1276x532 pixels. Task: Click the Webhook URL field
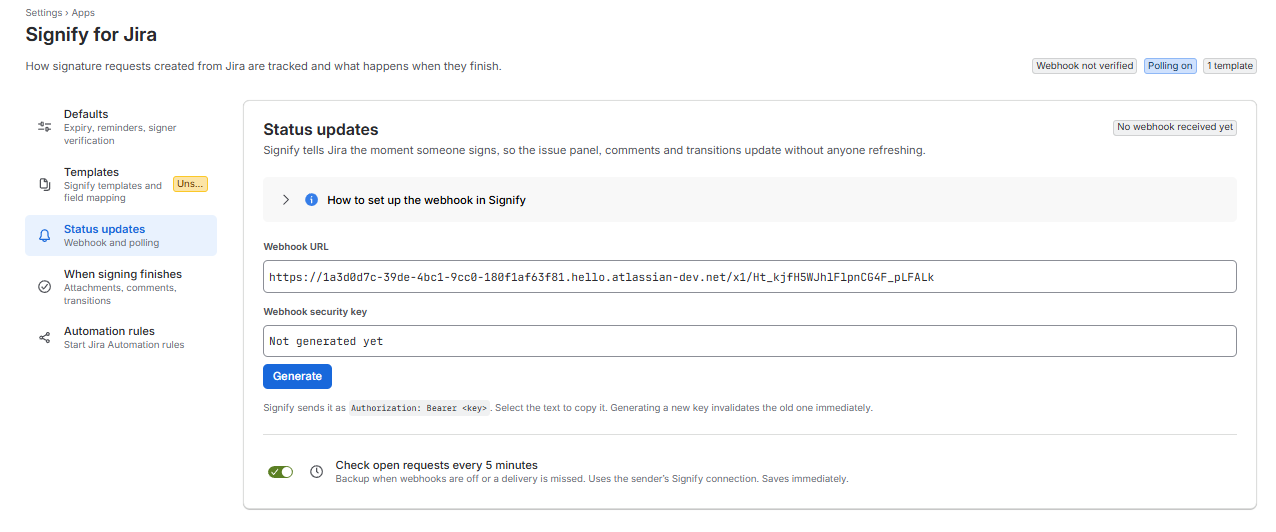[x=750, y=277]
